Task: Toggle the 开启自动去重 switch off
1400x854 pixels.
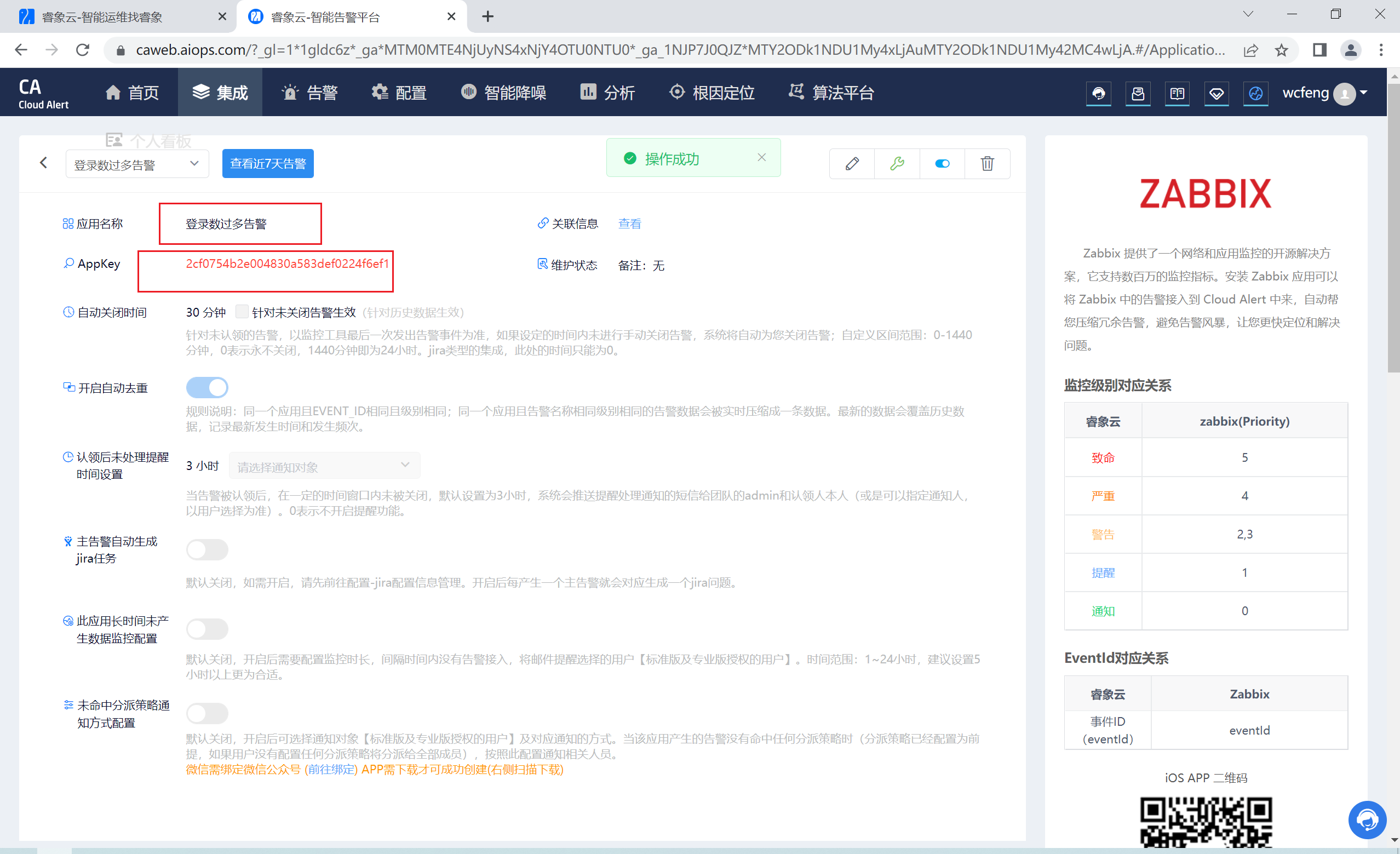Action: pyautogui.click(x=207, y=387)
